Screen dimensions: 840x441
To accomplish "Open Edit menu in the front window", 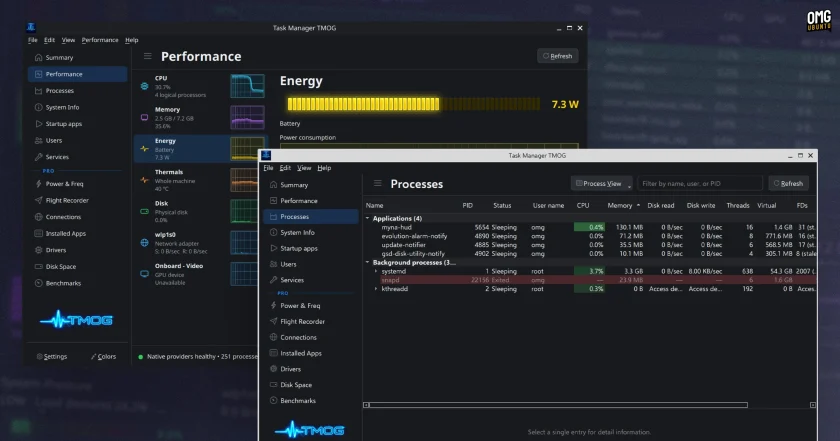I will click(285, 168).
